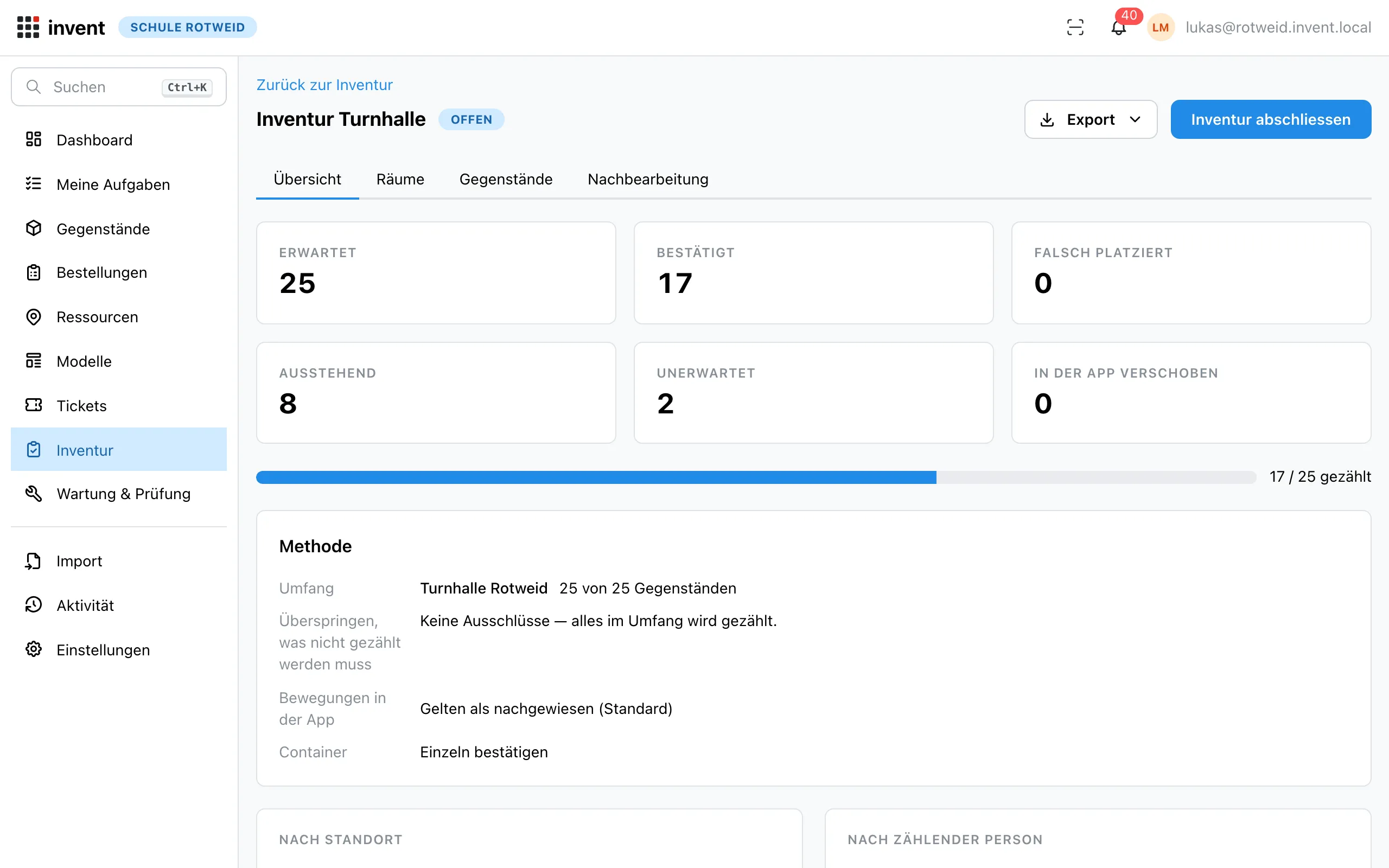Image resolution: width=1389 pixels, height=868 pixels.
Task: Click the AUSSTEHEND 8 card
Action: tap(436, 393)
